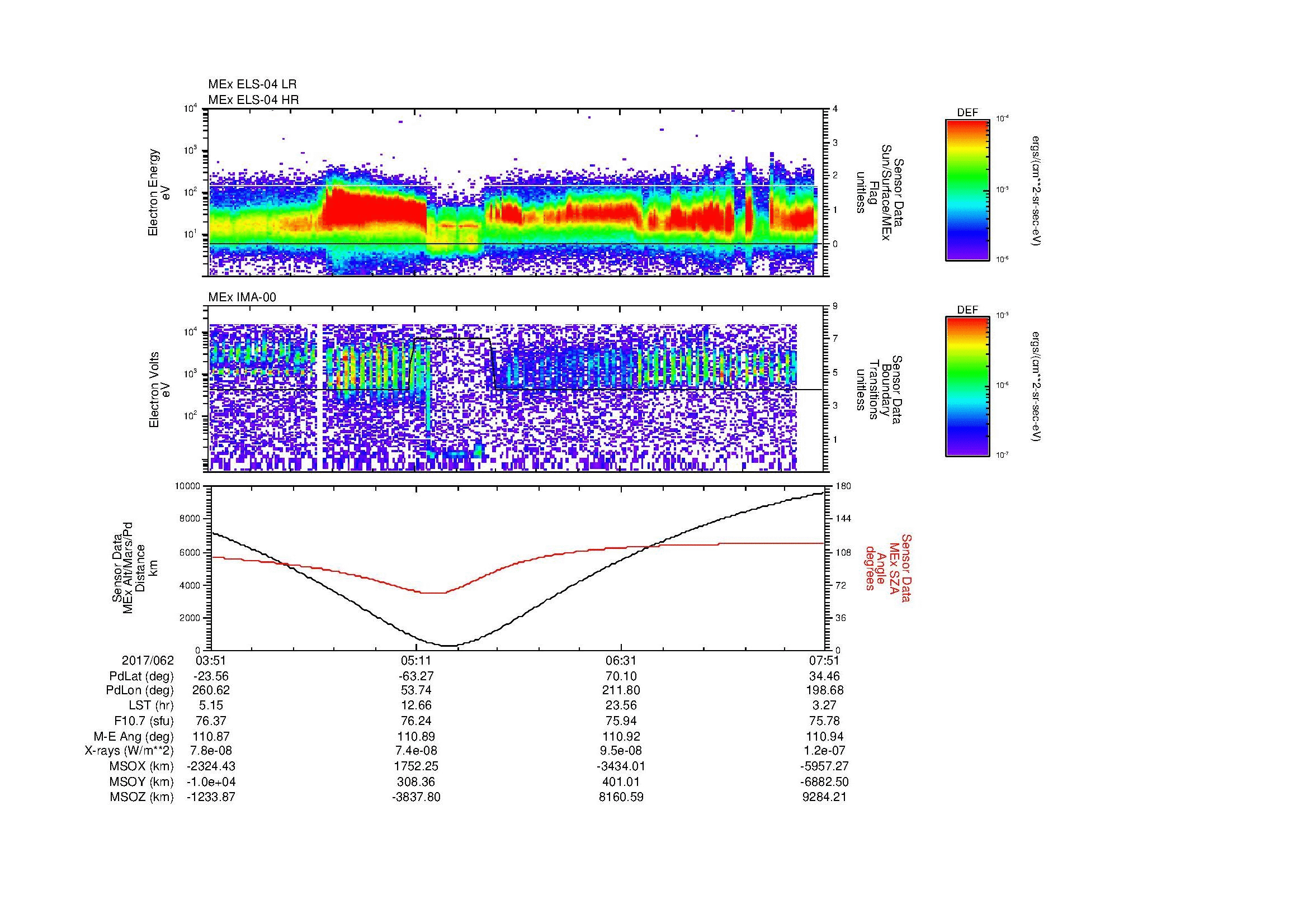Click the PdLat (deg) row label
Viewport: 1308px width, 924px height.
pyautogui.click(x=141, y=676)
